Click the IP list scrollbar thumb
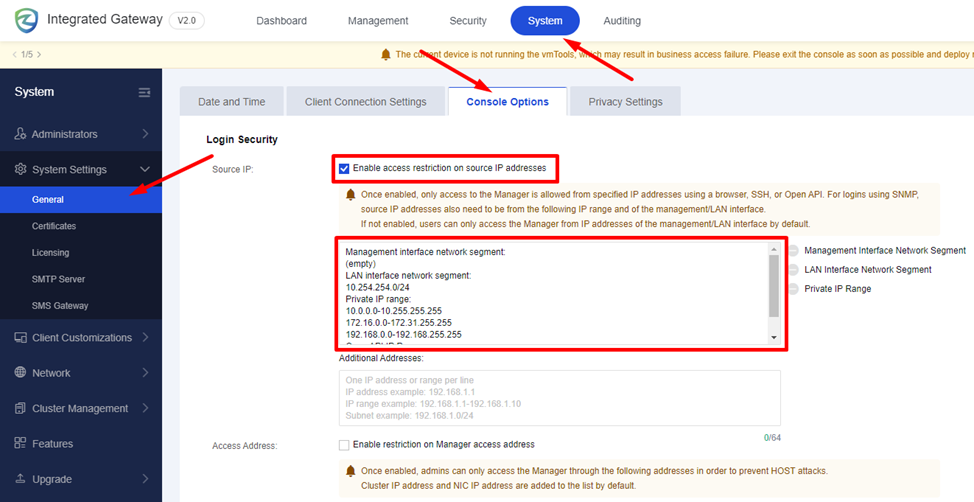 [773, 286]
